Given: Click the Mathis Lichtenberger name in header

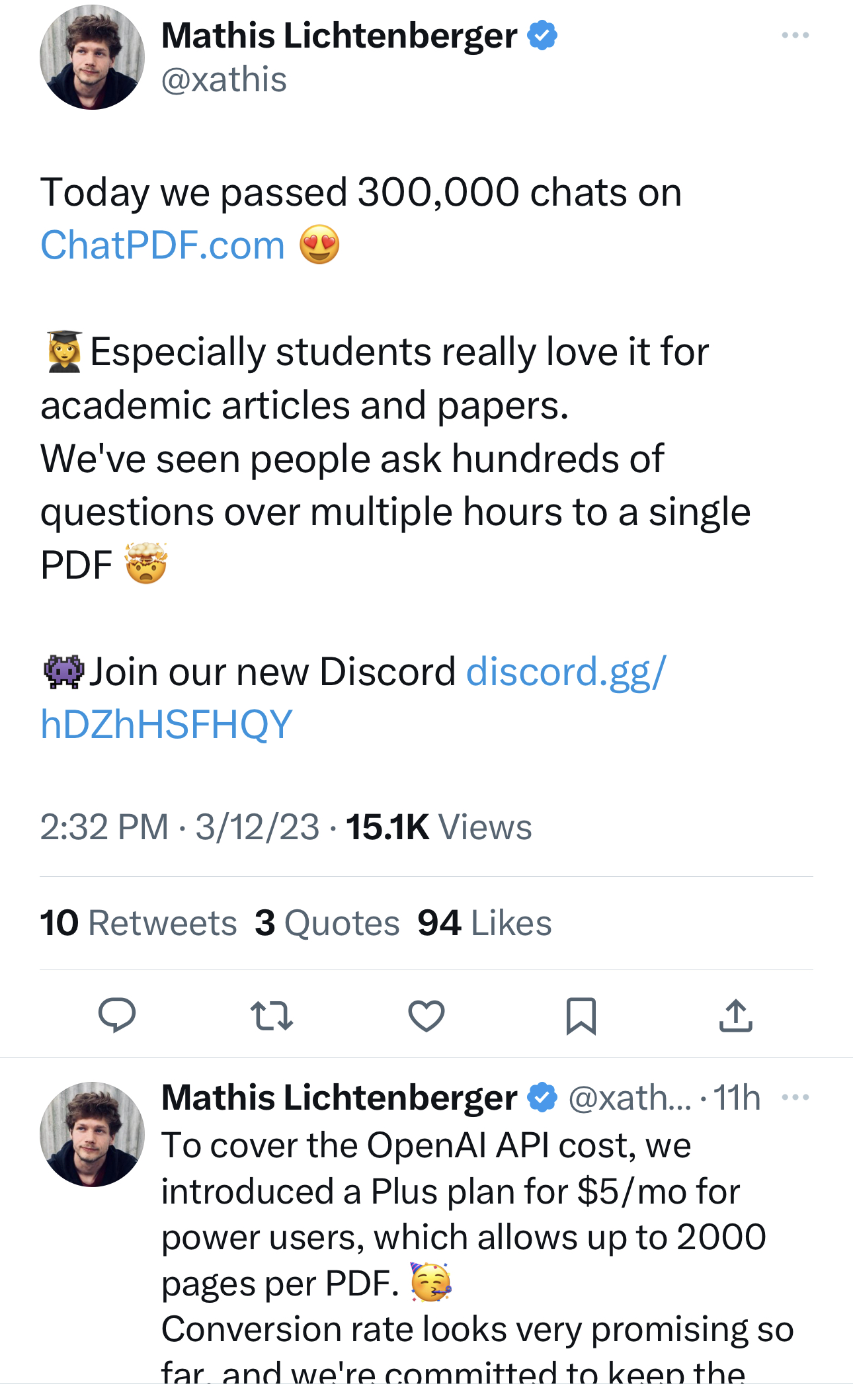Looking at the screenshot, I should 339,36.
